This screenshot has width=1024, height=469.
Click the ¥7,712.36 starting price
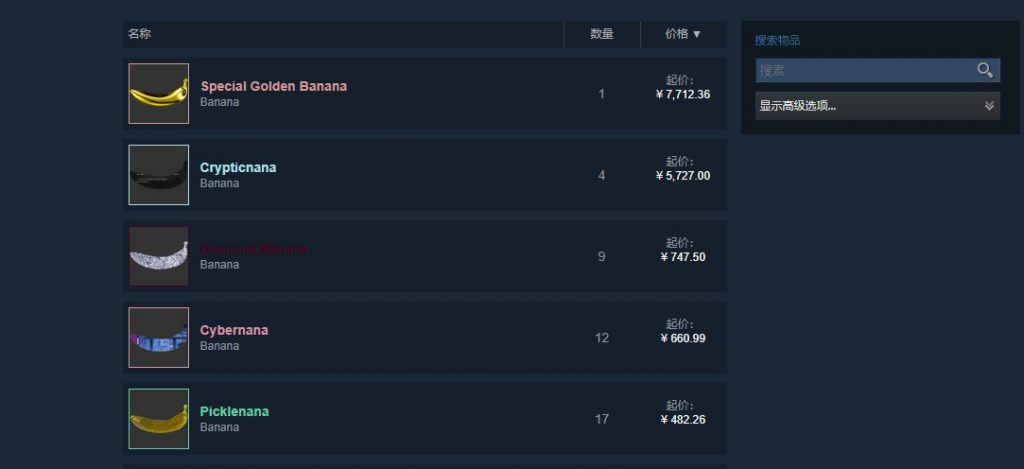tap(683, 95)
